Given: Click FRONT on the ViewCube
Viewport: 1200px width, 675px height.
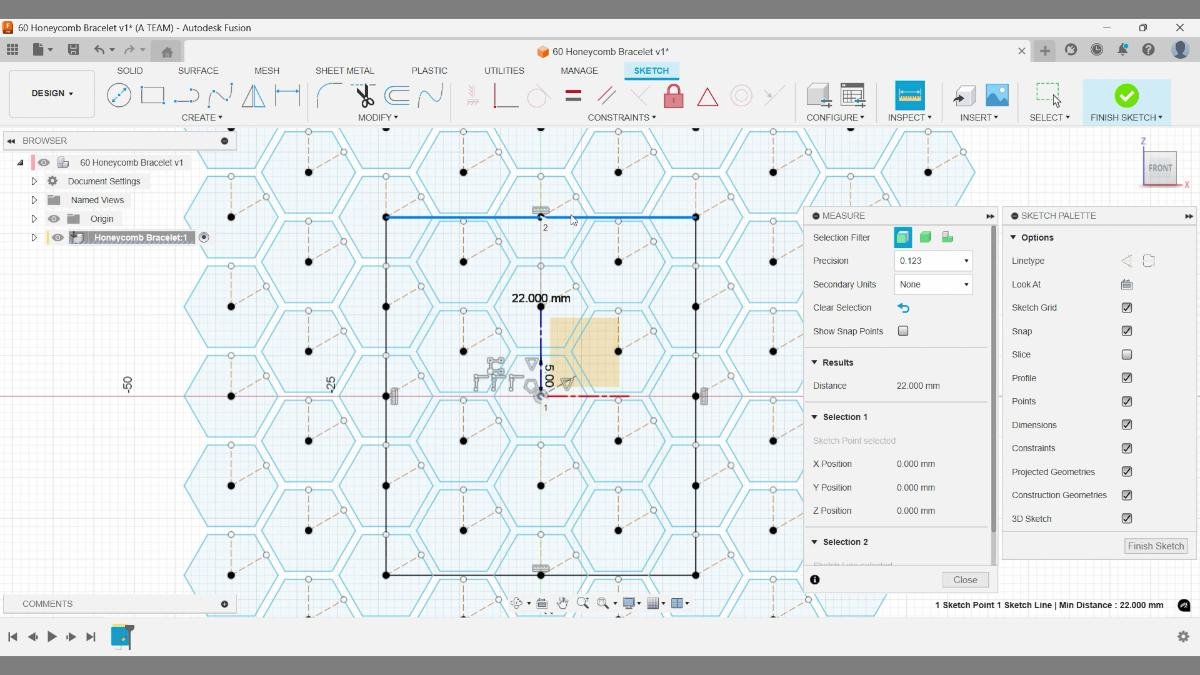Looking at the screenshot, I should (x=1160, y=168).
